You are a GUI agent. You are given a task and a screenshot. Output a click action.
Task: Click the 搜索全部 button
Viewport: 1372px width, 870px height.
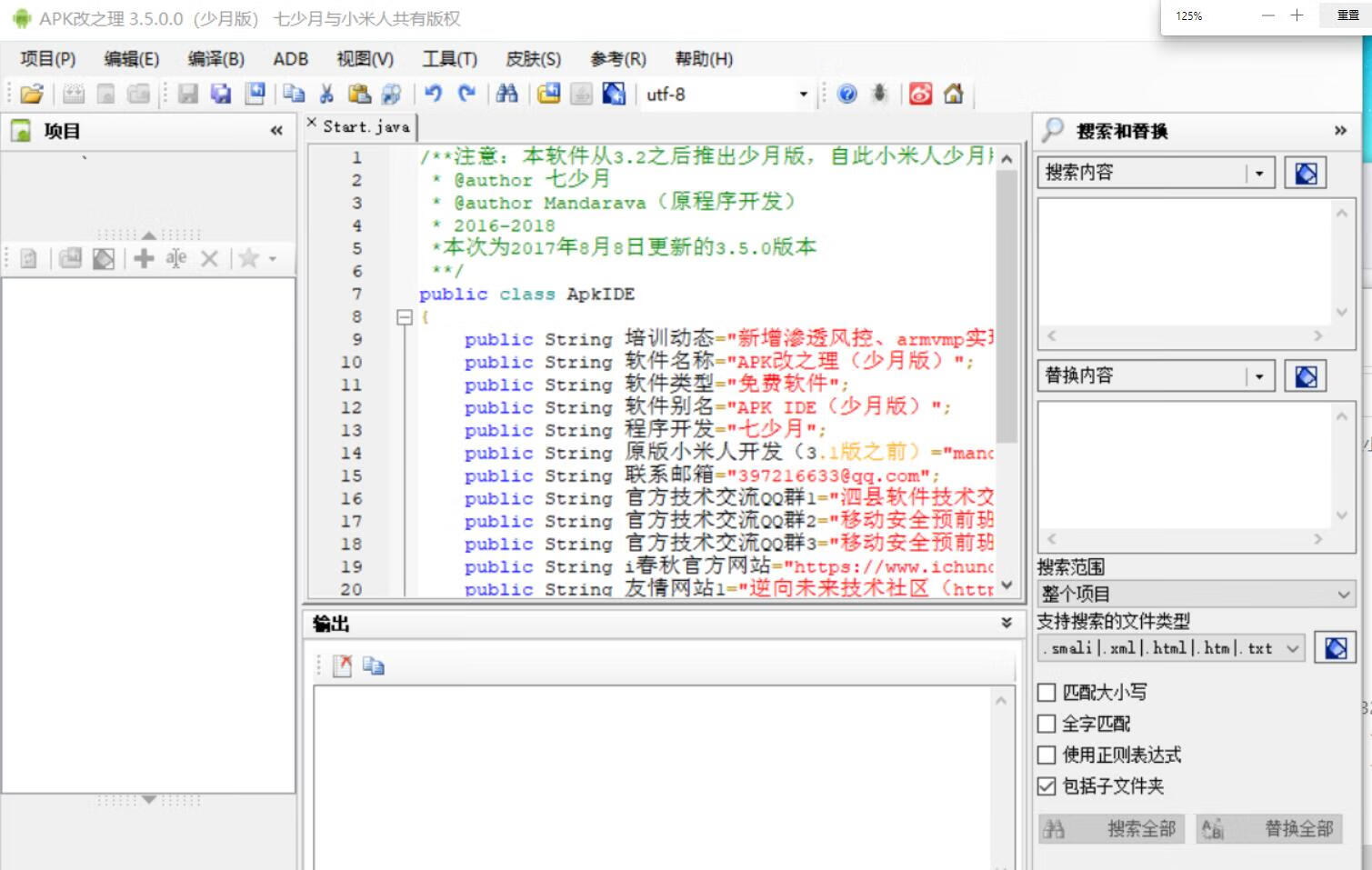click(1112, 828)
